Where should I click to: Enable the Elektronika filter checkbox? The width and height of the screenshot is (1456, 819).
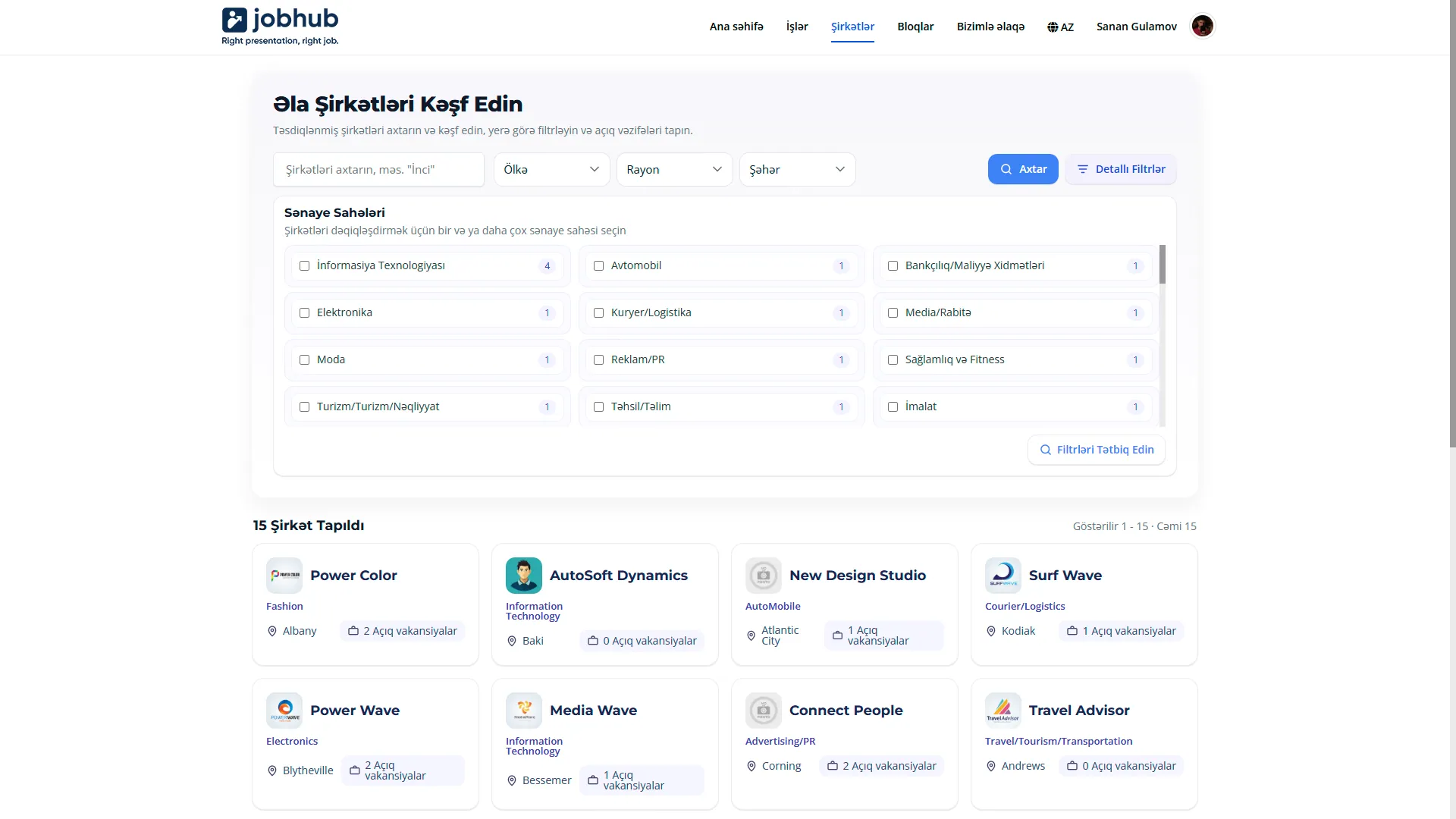[x=304, y=313]
